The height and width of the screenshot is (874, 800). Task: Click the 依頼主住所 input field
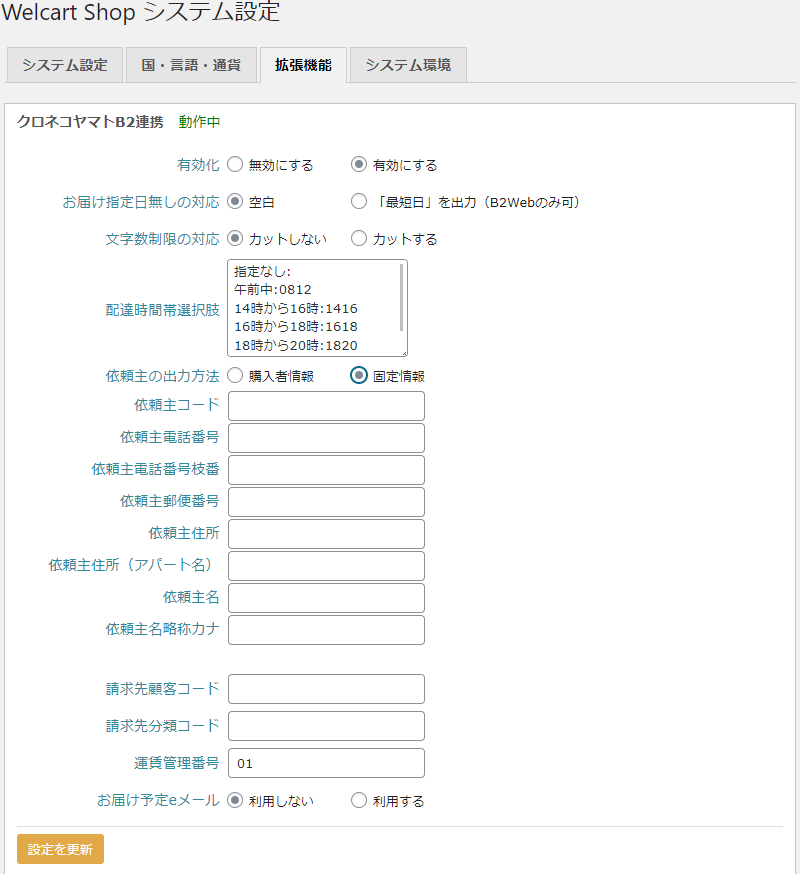[x=326, y=534]
